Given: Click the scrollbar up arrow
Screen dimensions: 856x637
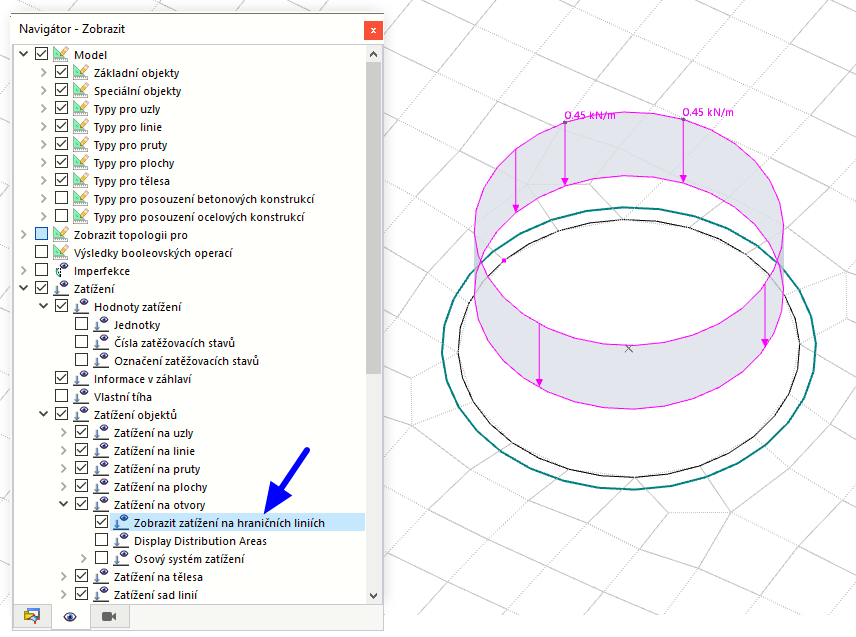Looking at the screenshot, I should (373, 54).
